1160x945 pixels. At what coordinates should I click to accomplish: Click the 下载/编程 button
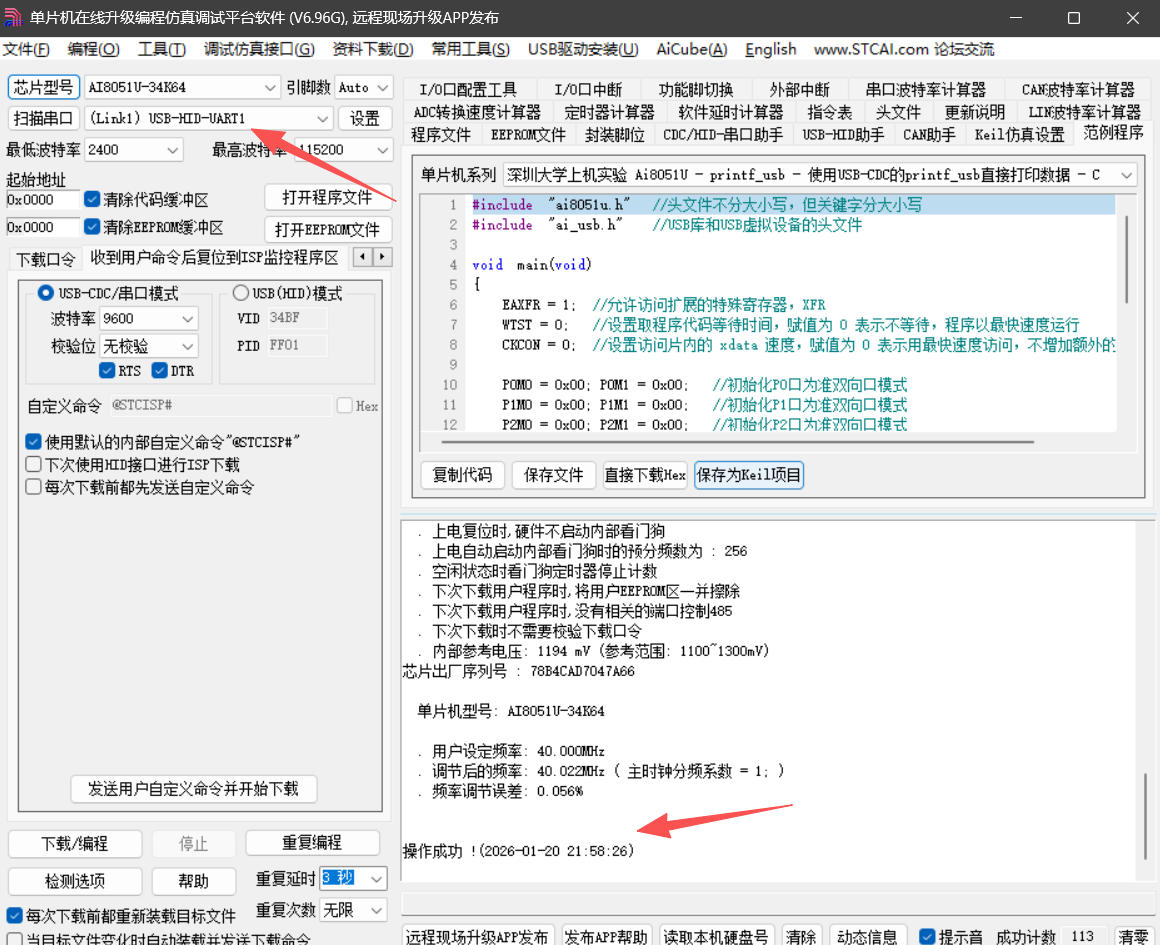coord(74,843)
